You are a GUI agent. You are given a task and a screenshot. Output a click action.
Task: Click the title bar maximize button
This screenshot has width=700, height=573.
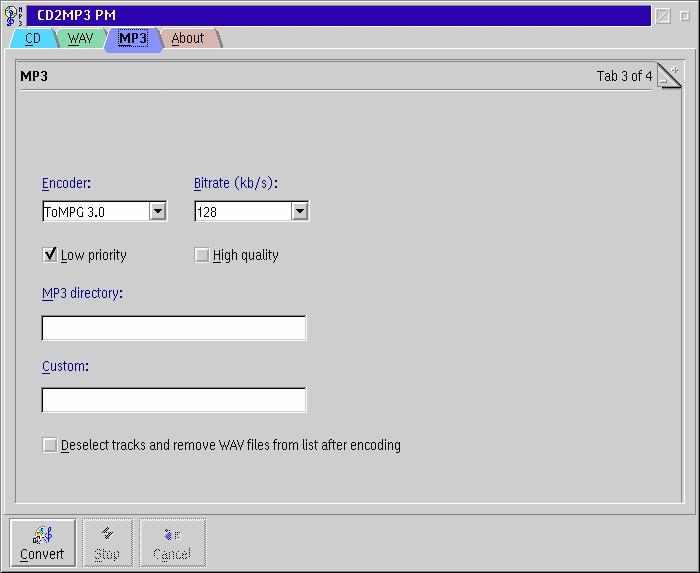pyautogui.click(x=684, y=16)
